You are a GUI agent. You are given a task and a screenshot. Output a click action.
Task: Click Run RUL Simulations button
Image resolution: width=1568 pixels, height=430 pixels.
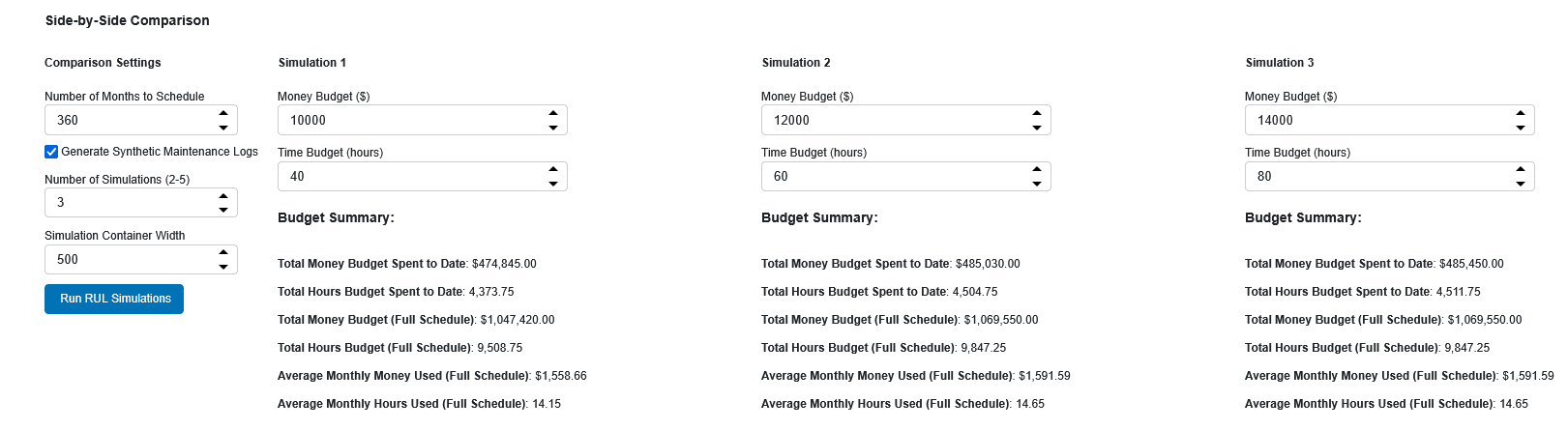coord(114,300)
